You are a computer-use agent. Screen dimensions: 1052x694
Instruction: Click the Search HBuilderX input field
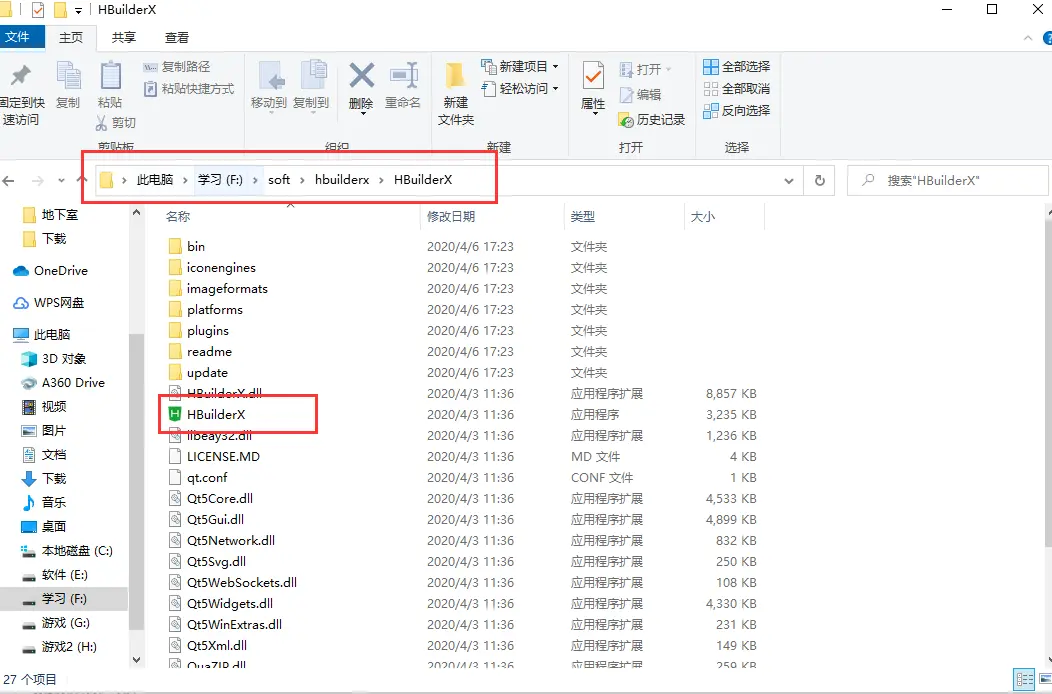coord(947,181)
